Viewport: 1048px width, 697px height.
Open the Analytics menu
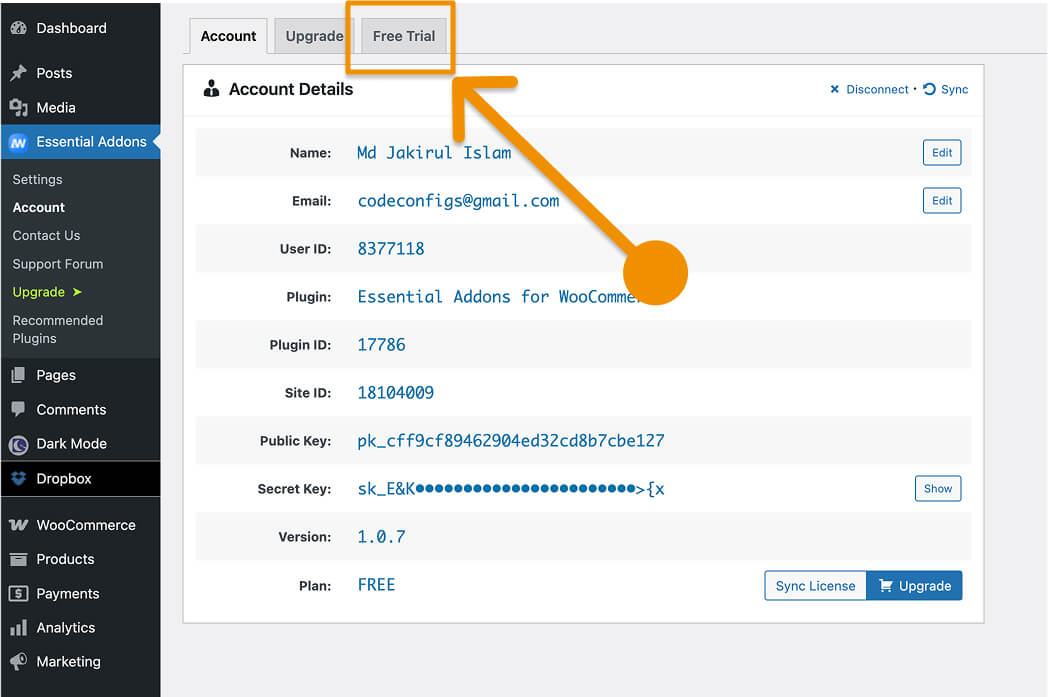[80, 628]
